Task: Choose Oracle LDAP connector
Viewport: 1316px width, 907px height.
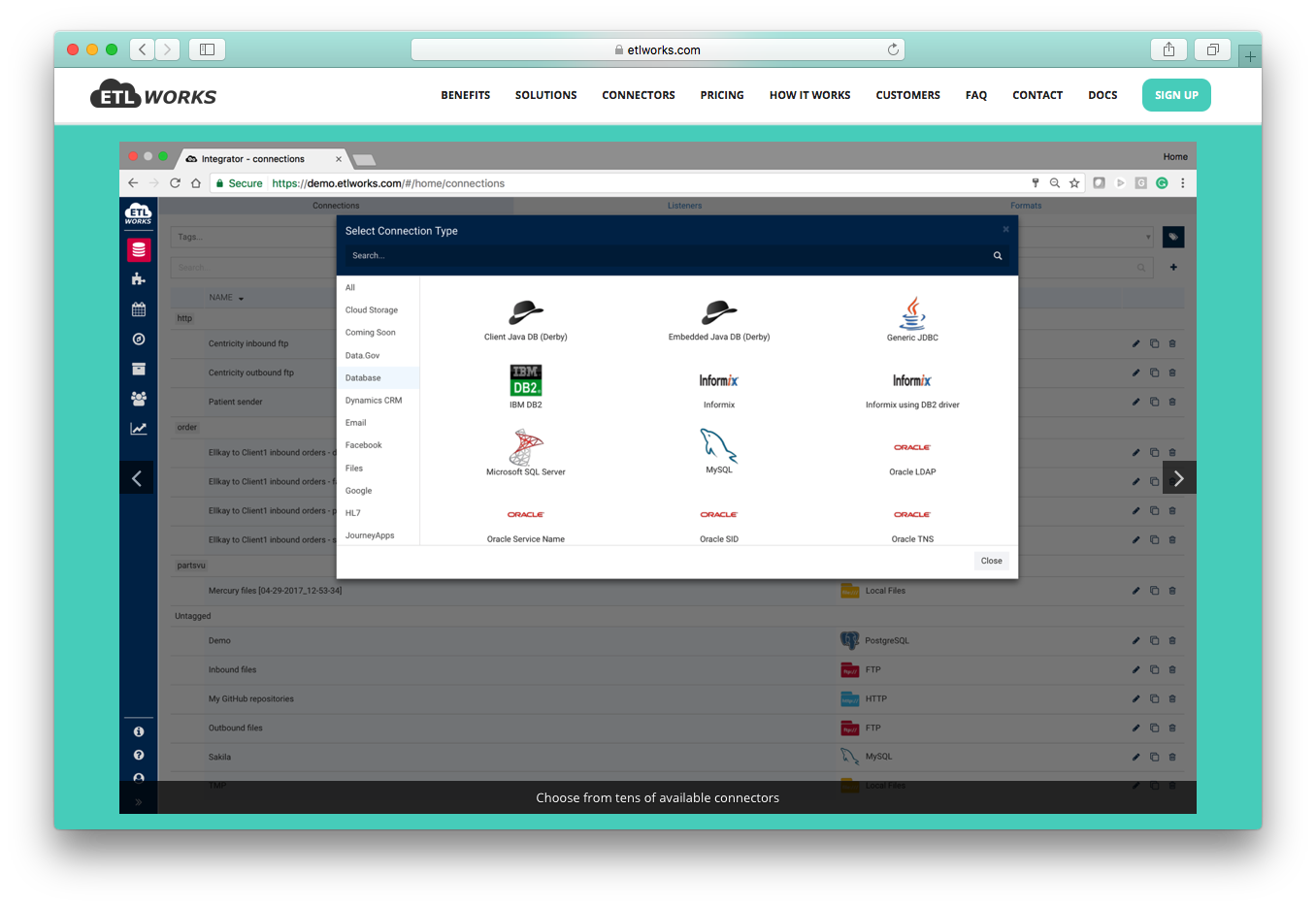Action: 912,459
